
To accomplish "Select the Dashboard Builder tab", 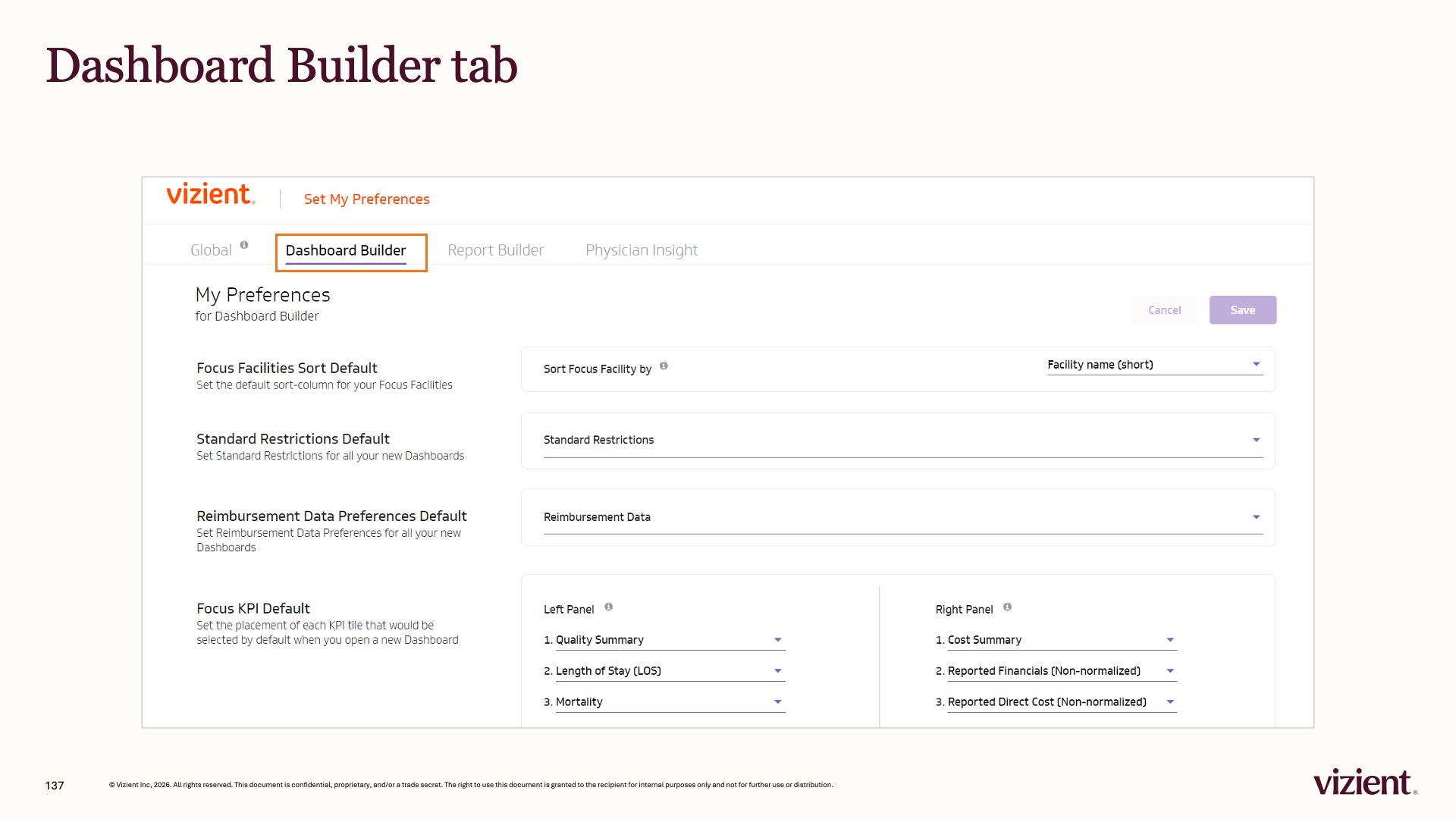I will pyautogui.click(x=346, y=250).
